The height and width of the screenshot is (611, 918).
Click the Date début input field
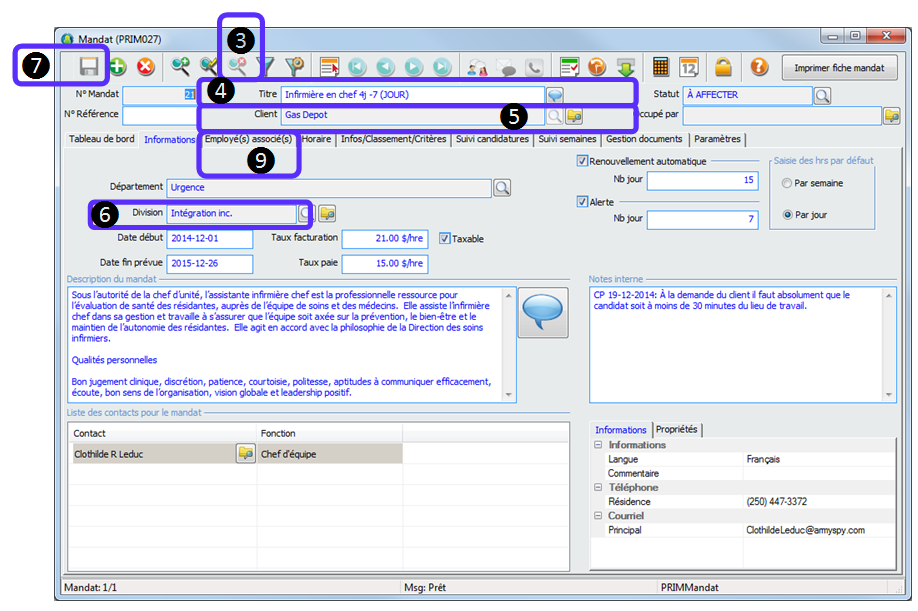pos(210,239)
